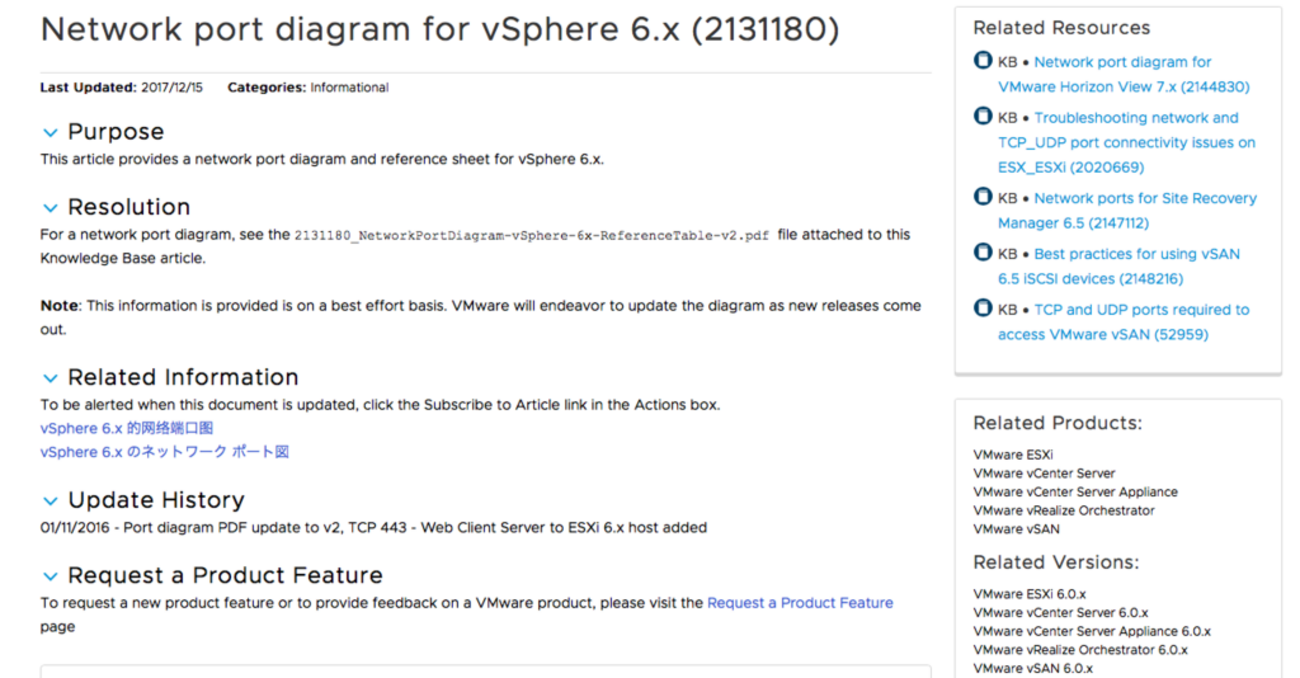Click KB icon beside TCP and UDP ports link

tap(983, 308)
